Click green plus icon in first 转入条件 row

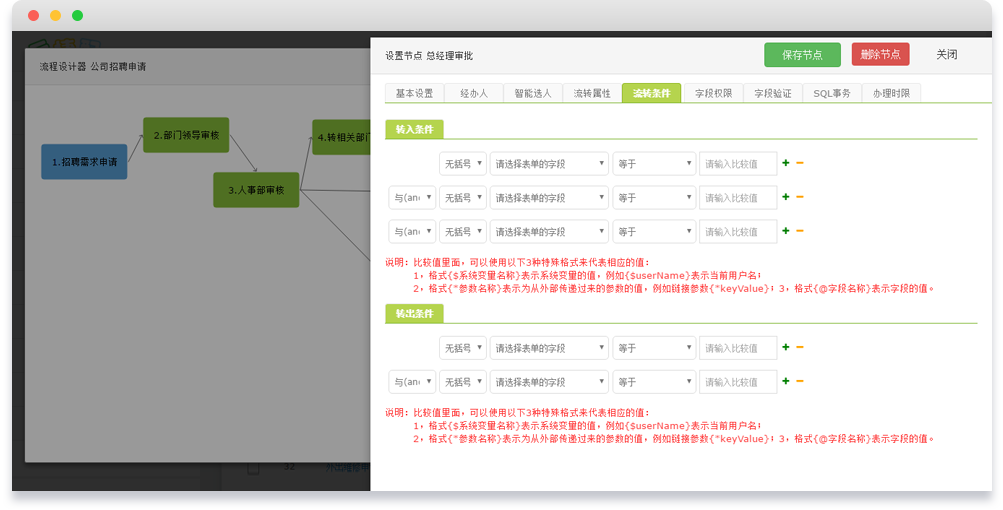coord(786,163)
